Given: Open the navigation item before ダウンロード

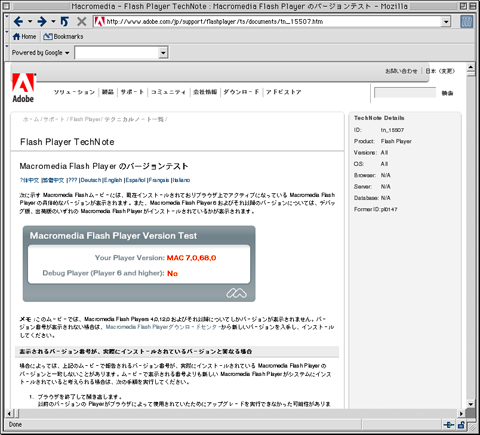Looking at the screenshot, I should [x=205, y=92].
